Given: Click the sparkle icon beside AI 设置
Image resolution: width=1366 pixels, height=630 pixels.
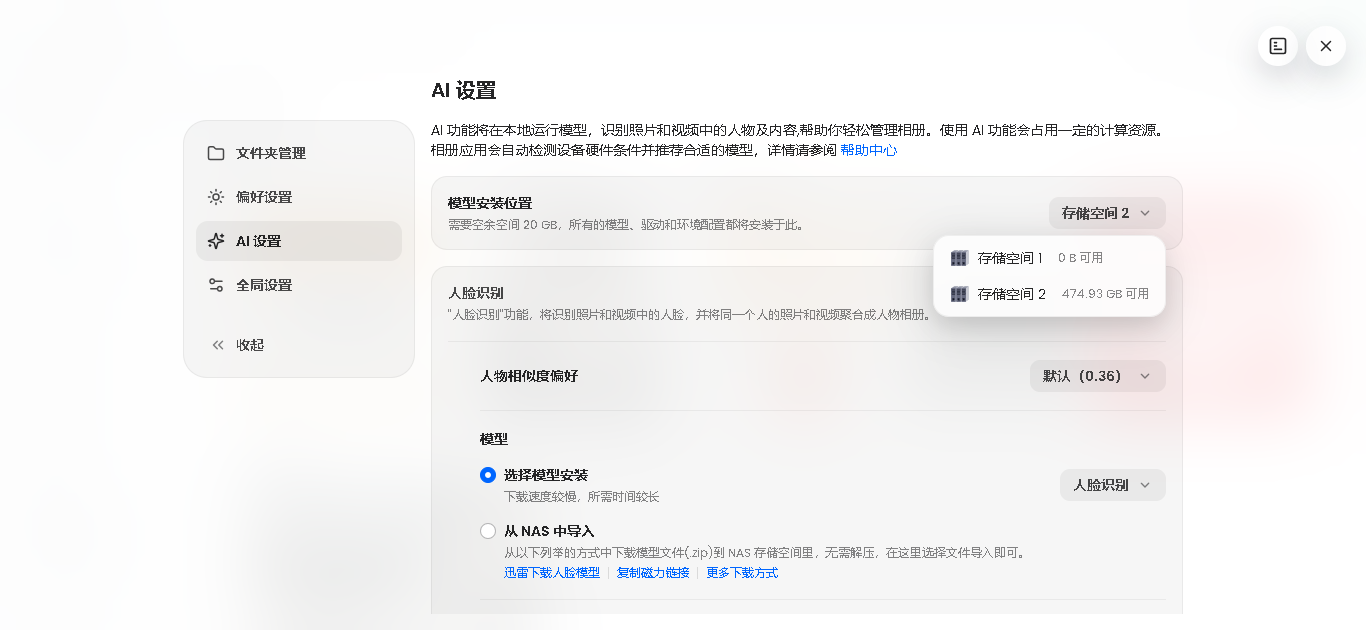Looking at the screenshot, I should tap(216, 241).
